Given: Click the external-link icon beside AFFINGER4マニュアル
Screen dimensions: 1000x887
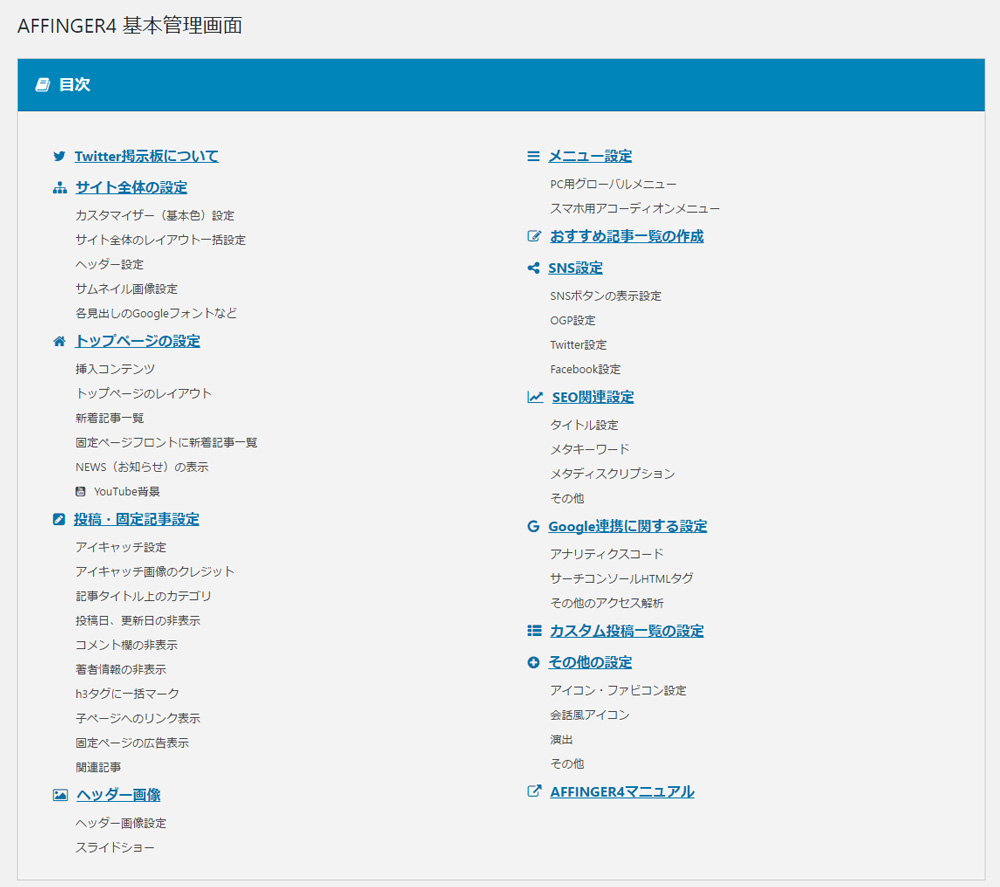Looking at the screenshot, I should point(534,791).
